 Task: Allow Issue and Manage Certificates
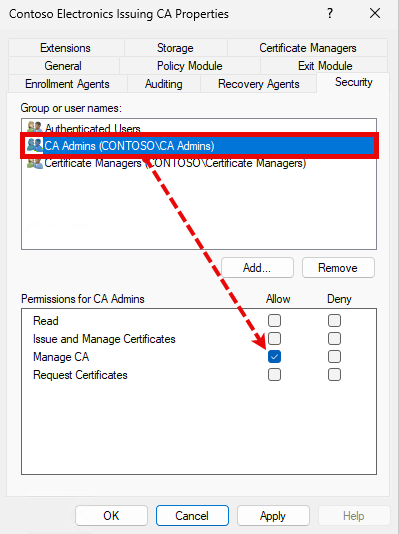[x=274, y=339]
